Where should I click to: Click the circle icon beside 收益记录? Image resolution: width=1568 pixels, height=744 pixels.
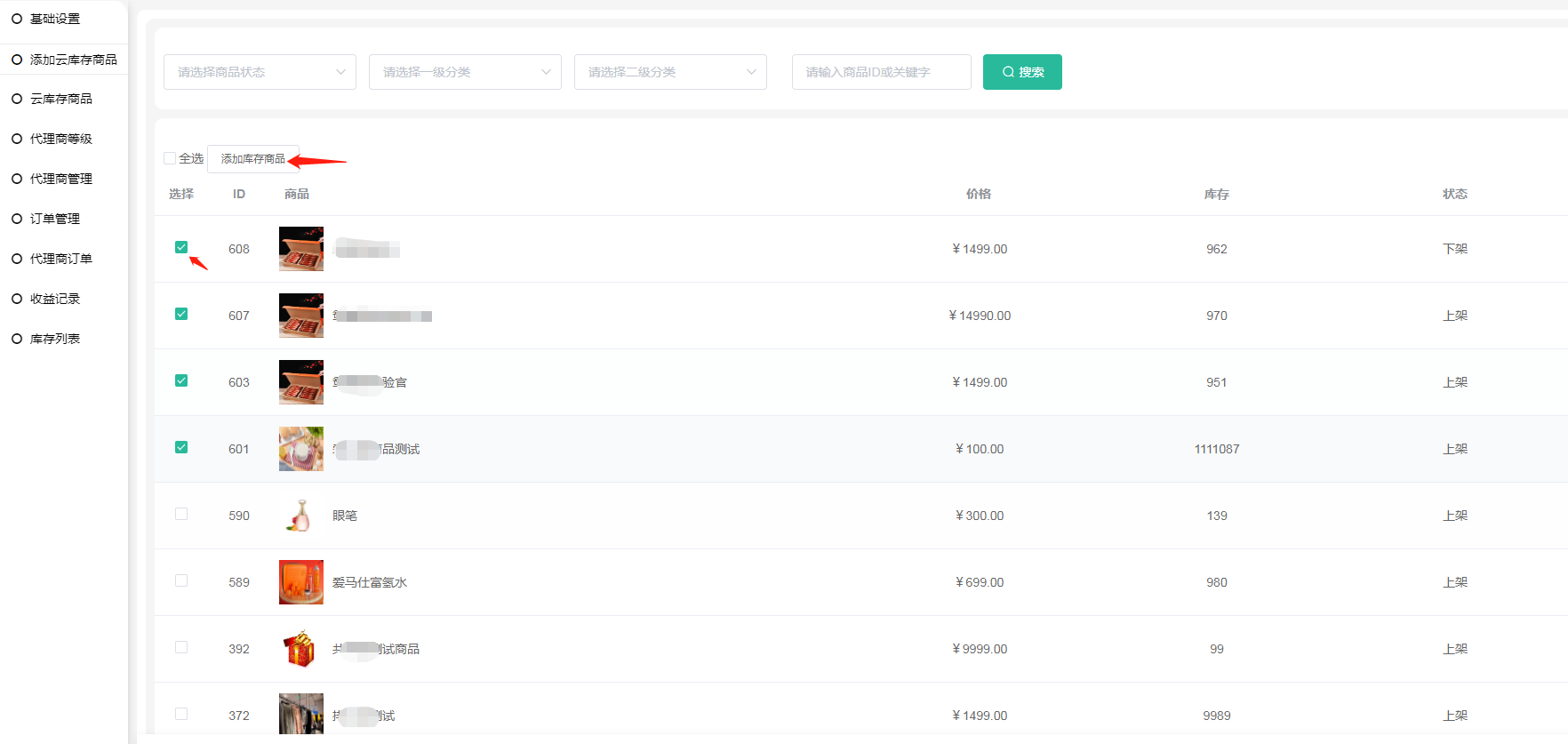point(17,299)
